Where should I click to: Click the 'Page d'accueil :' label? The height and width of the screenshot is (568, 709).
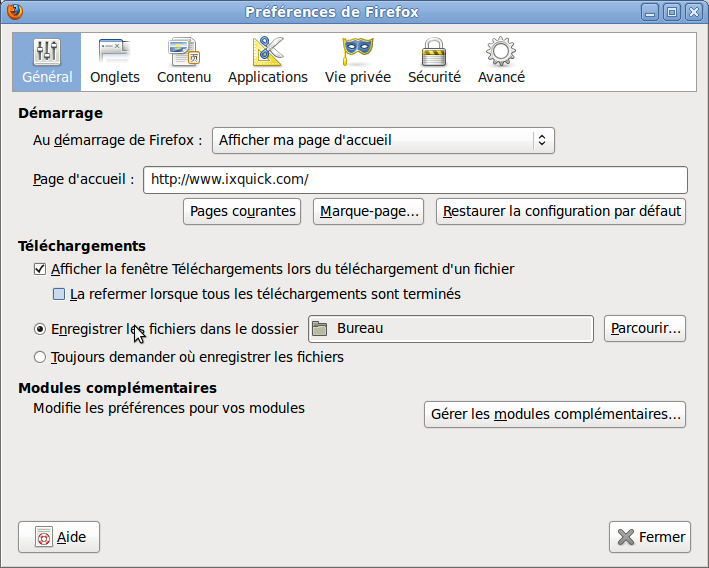[x=84, y=180]
